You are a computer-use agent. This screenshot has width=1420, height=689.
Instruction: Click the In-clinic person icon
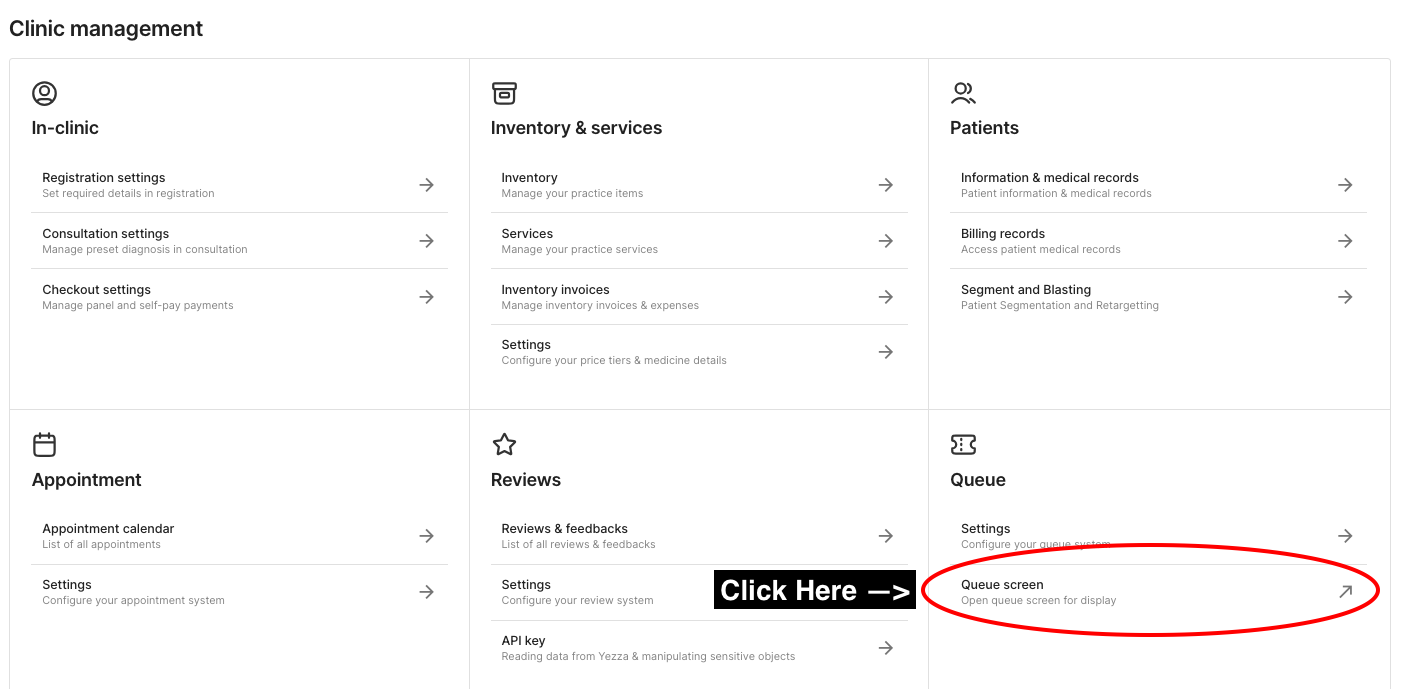[44, 94]
